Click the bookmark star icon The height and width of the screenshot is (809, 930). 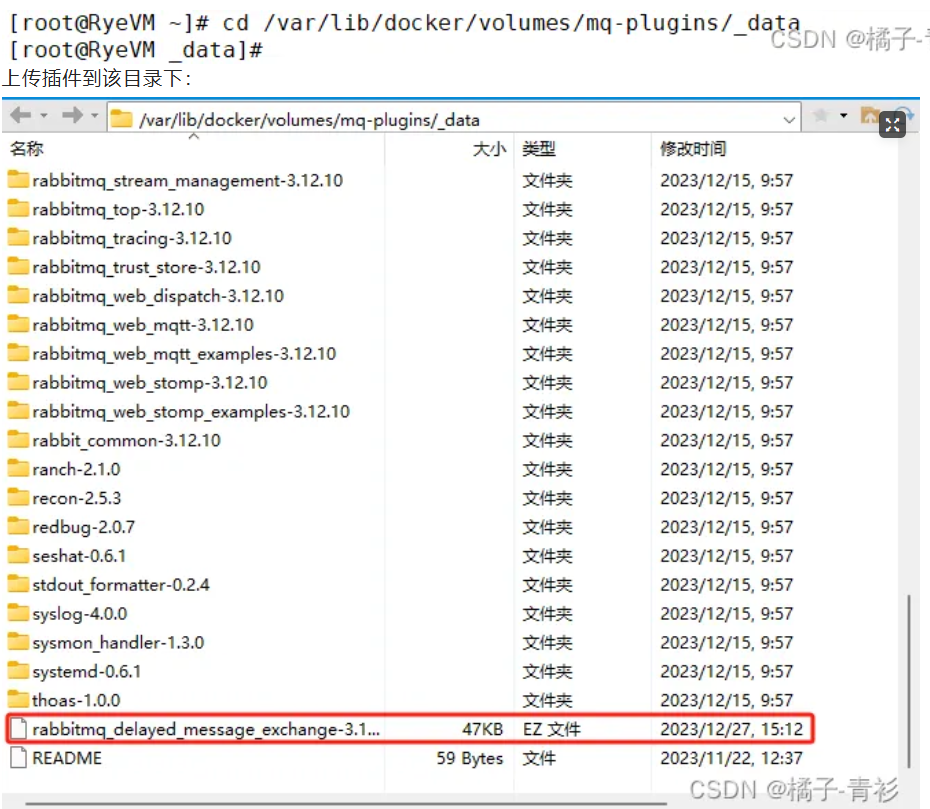click(821, 117)
